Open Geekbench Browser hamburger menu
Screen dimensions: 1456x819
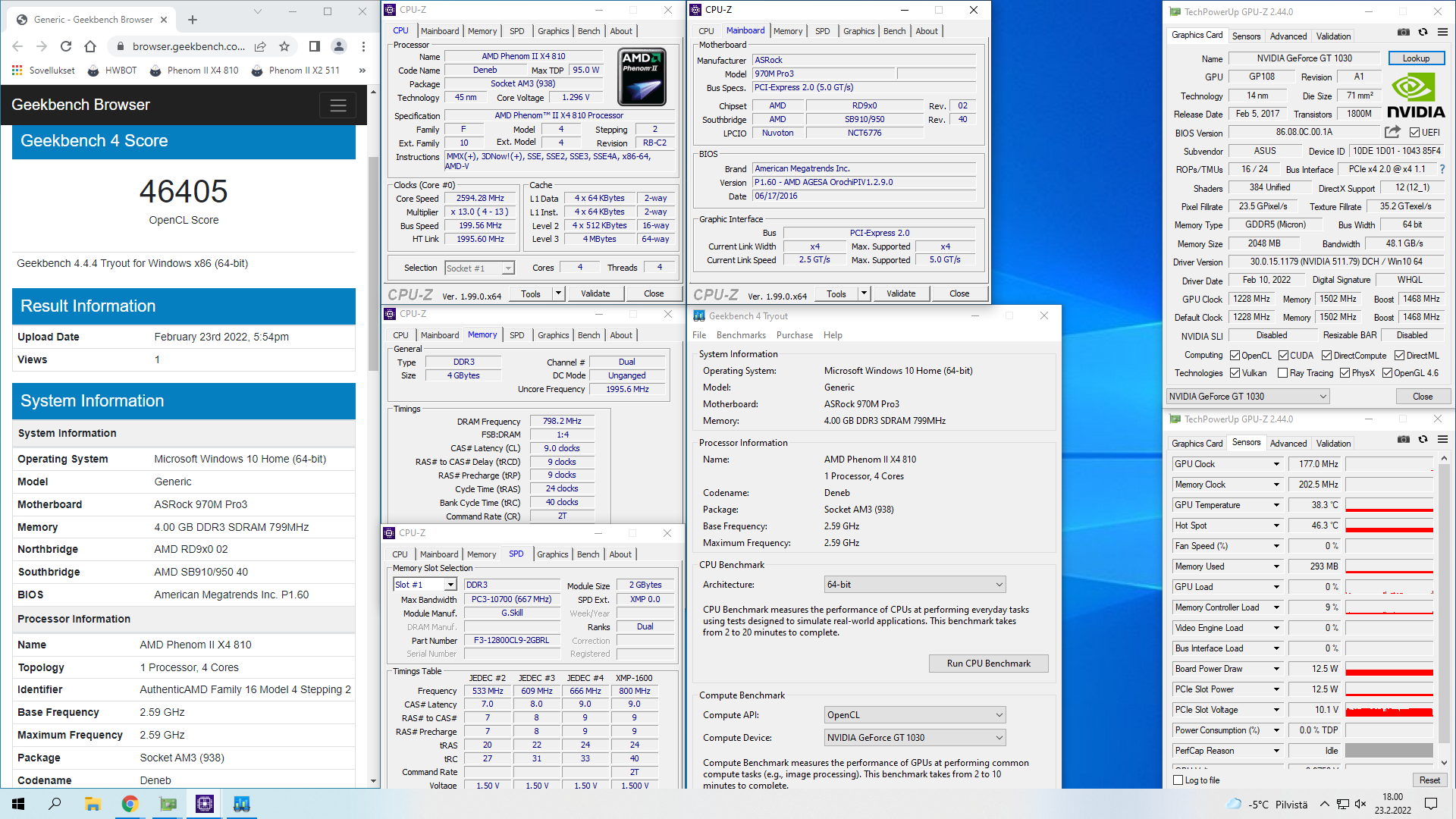[338, 105]
